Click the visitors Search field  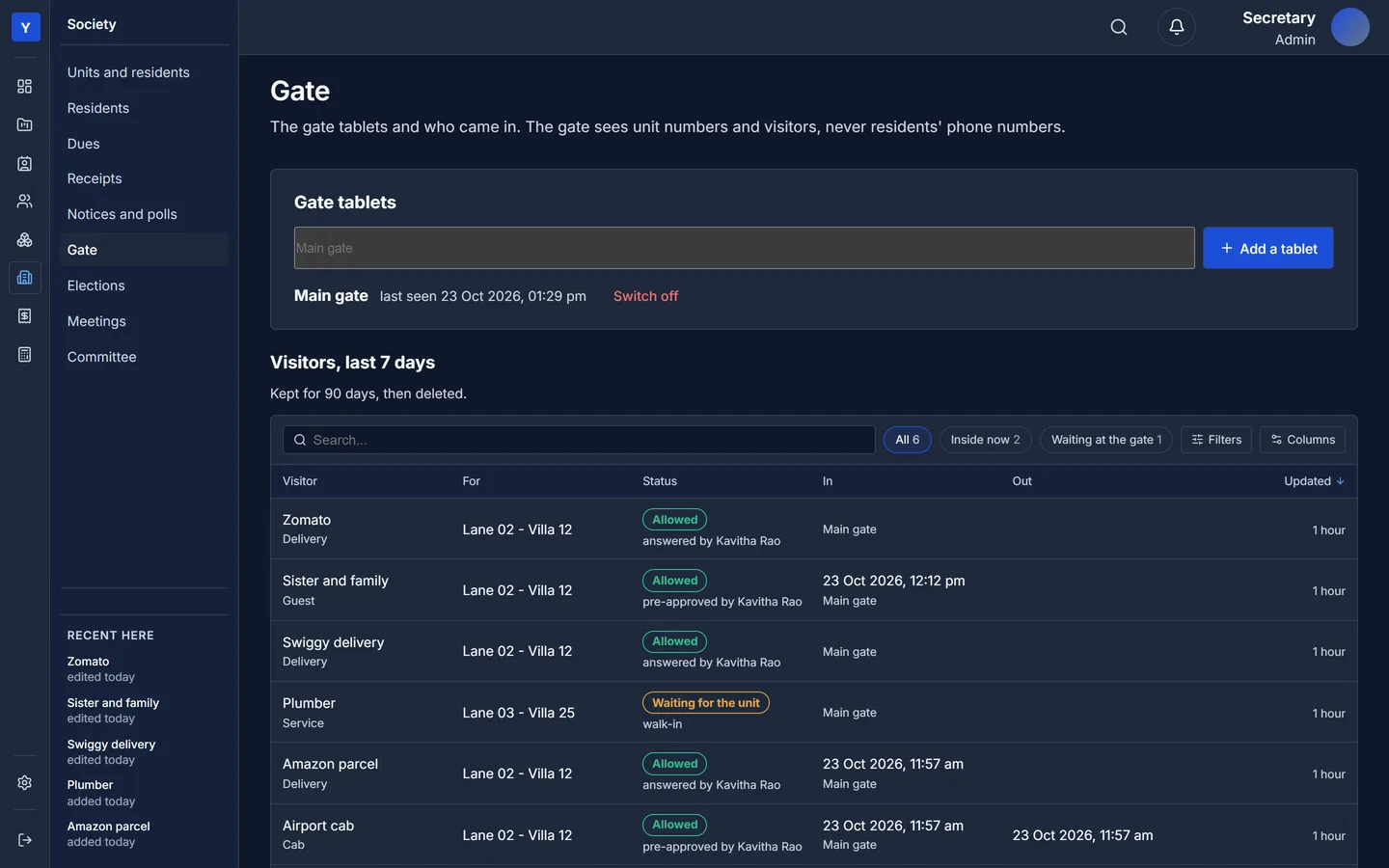tap(579, 440)
